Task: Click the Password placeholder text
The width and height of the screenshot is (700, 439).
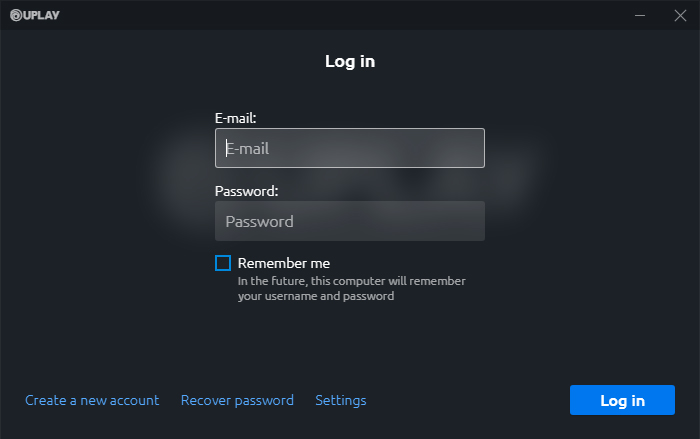Action: [259, 222]
